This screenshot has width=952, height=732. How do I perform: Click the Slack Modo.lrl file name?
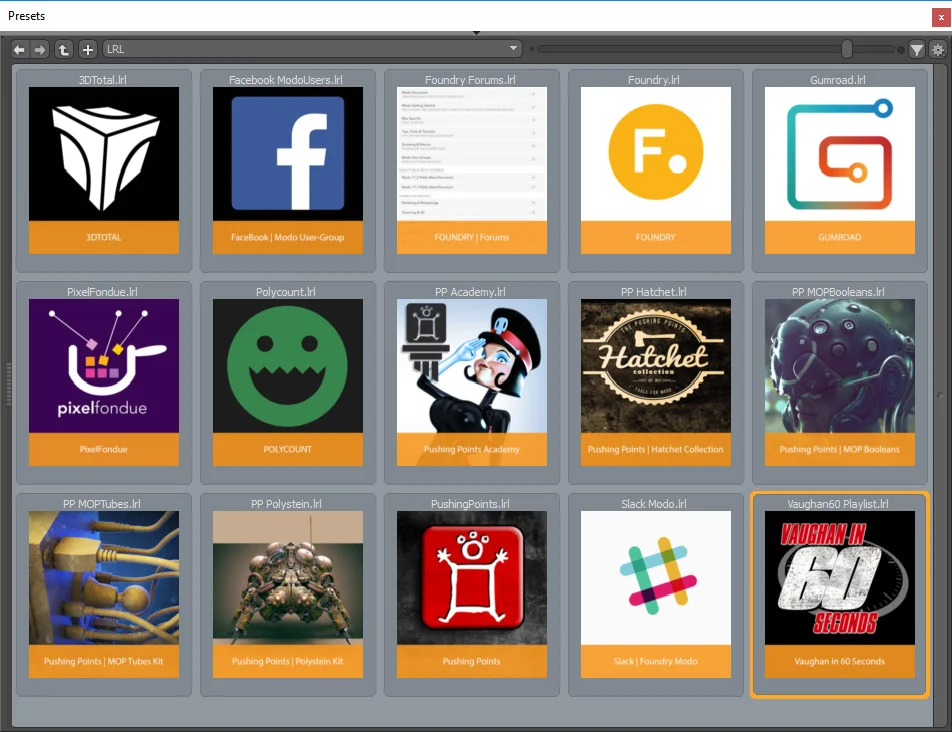pos(654,503)
